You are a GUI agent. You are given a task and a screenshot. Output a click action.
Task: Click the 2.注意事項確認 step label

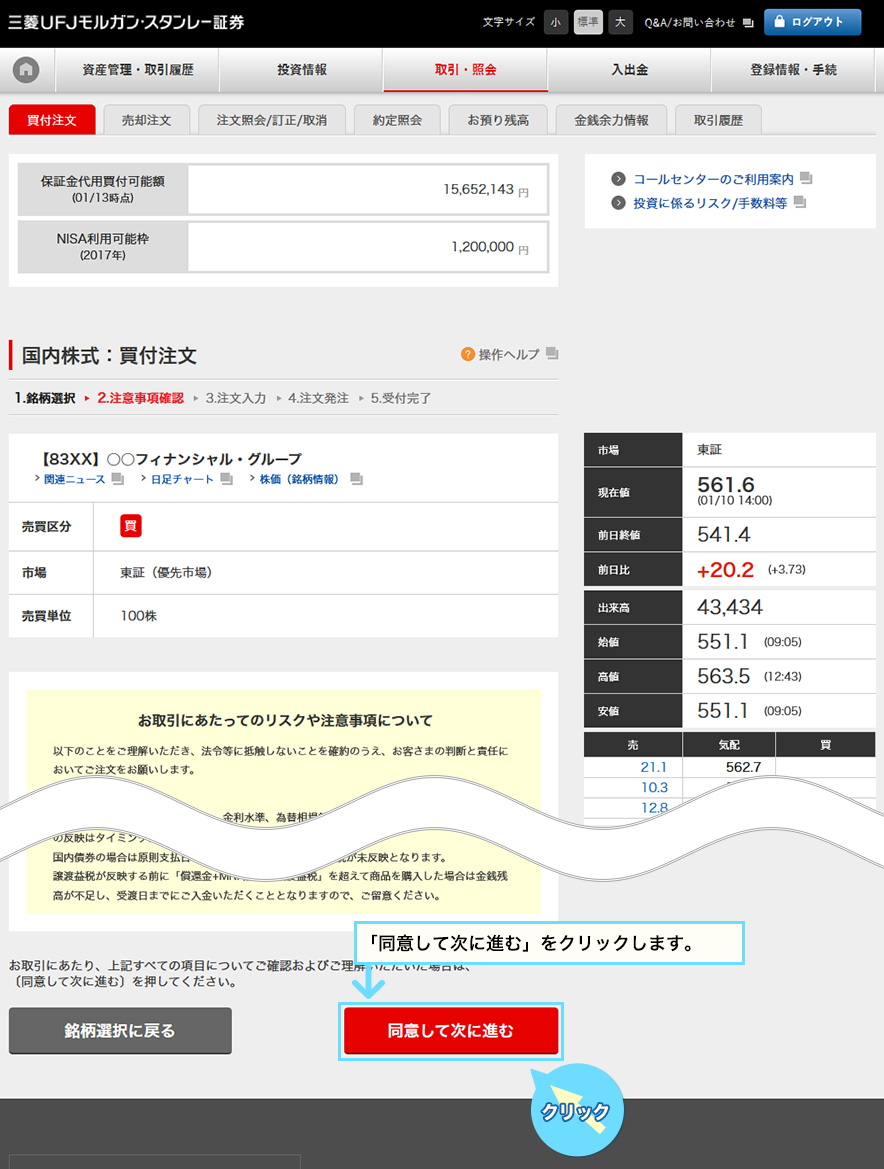pos(140,398)
